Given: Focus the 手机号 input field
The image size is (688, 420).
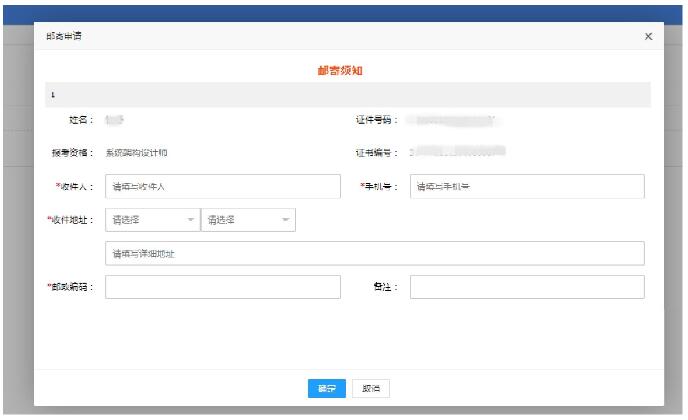Looking at the screenshot, I should 526,187.
